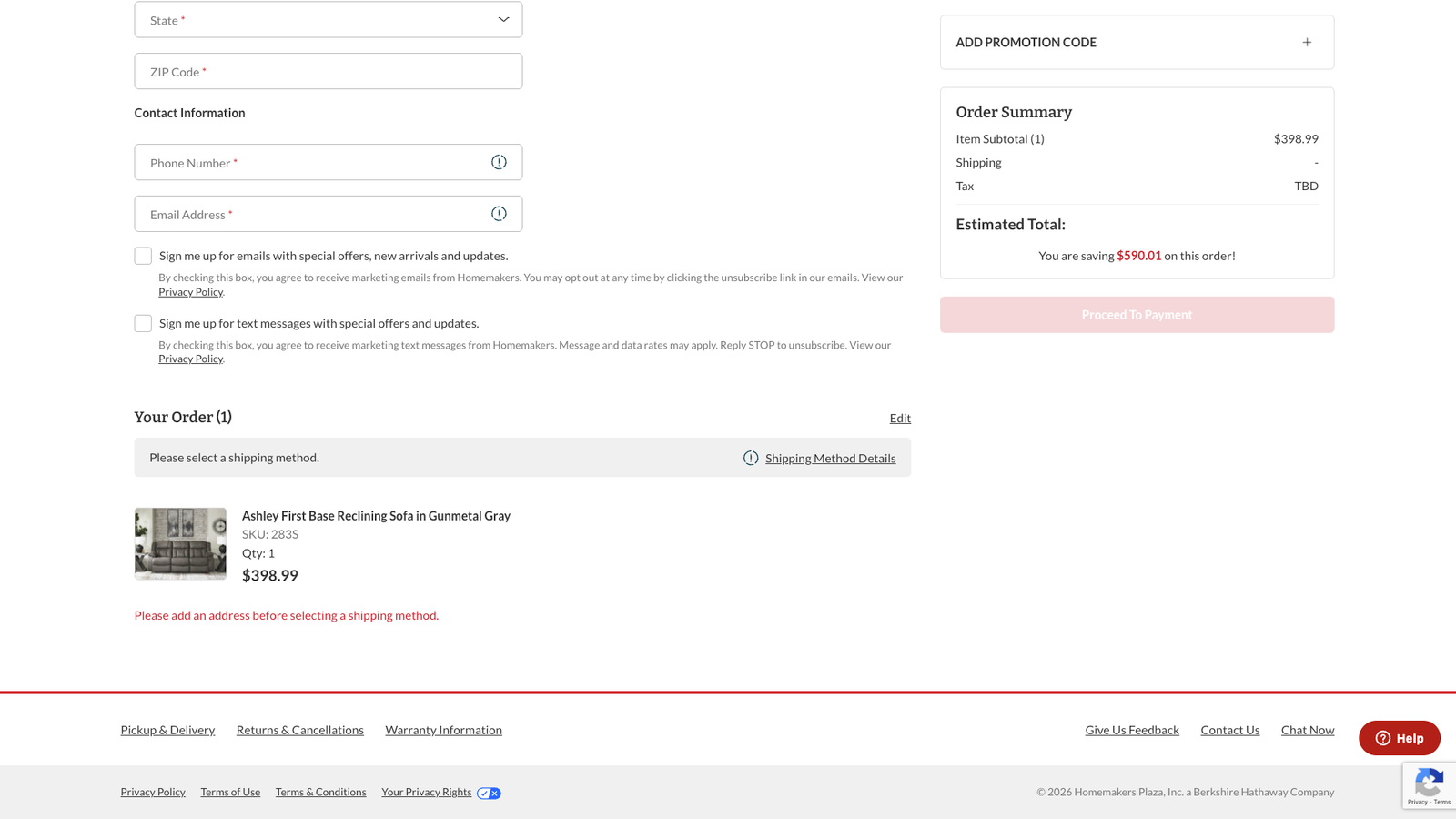Click the Email Address info icon
The image size is (1456, 819).
[x=499, y=214]
